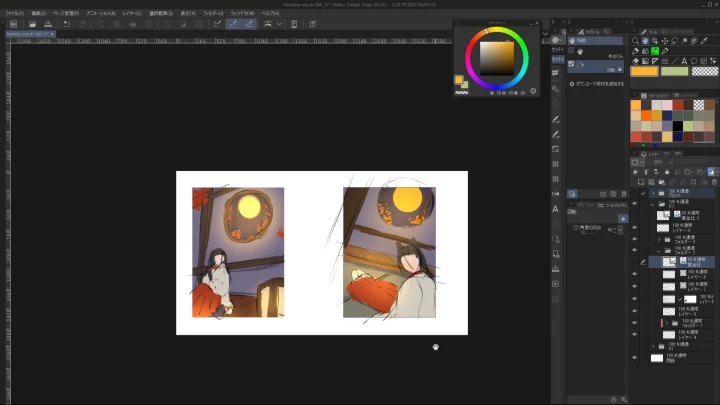This screenshot has width=720, height=405.
Task: Open the Layer menu
Action: tap(132, 13)
